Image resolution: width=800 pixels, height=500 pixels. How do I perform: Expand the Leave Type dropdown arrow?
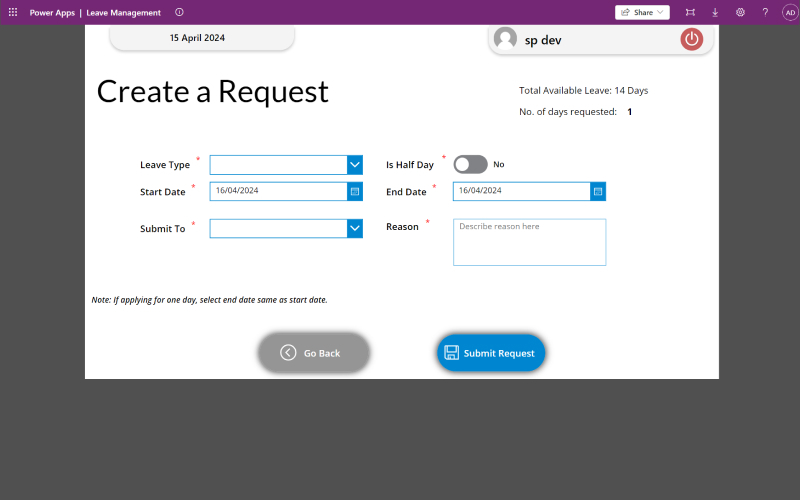pos(355,165)
